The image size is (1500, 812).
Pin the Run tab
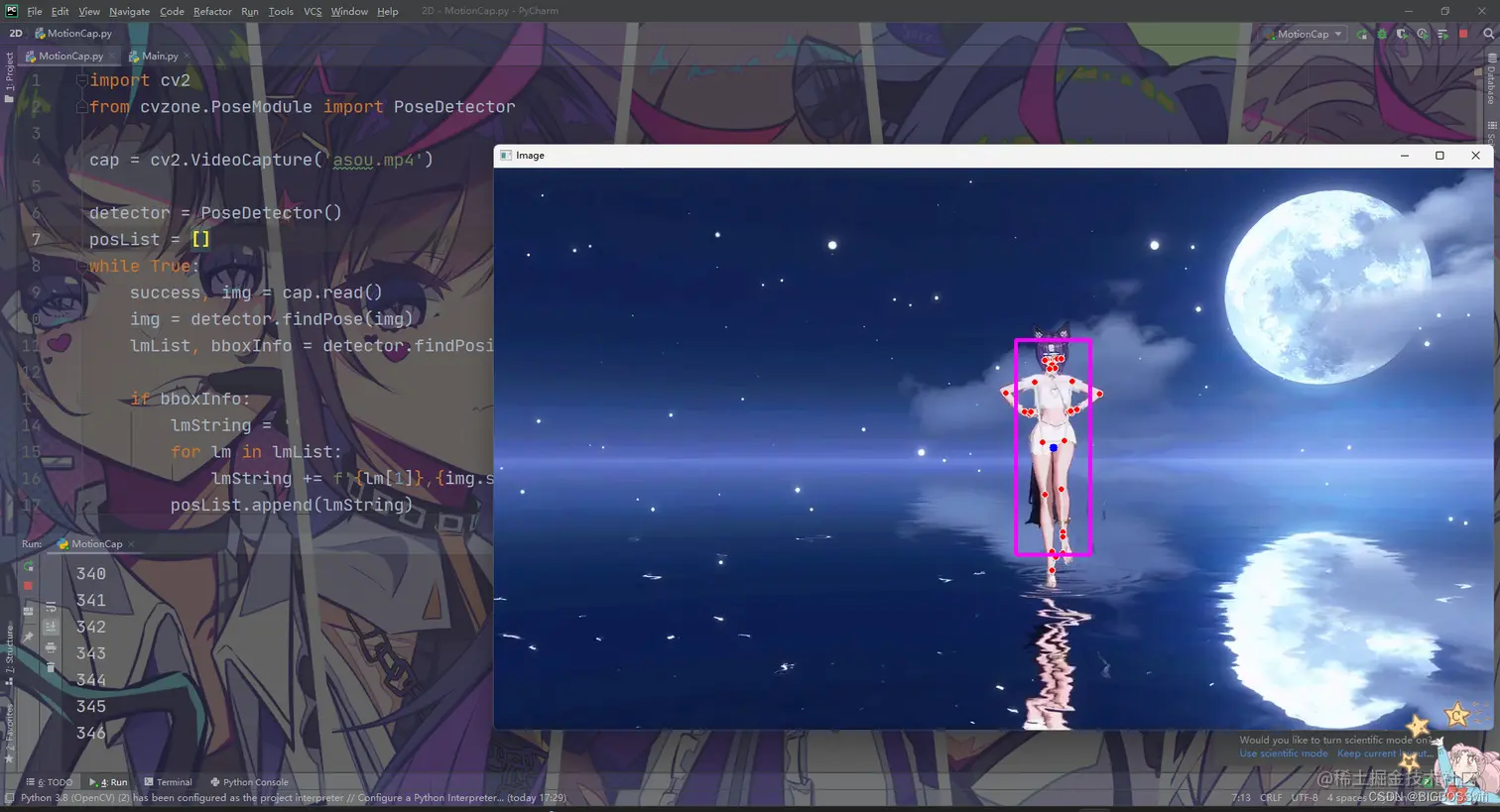[x=28, y=638]
